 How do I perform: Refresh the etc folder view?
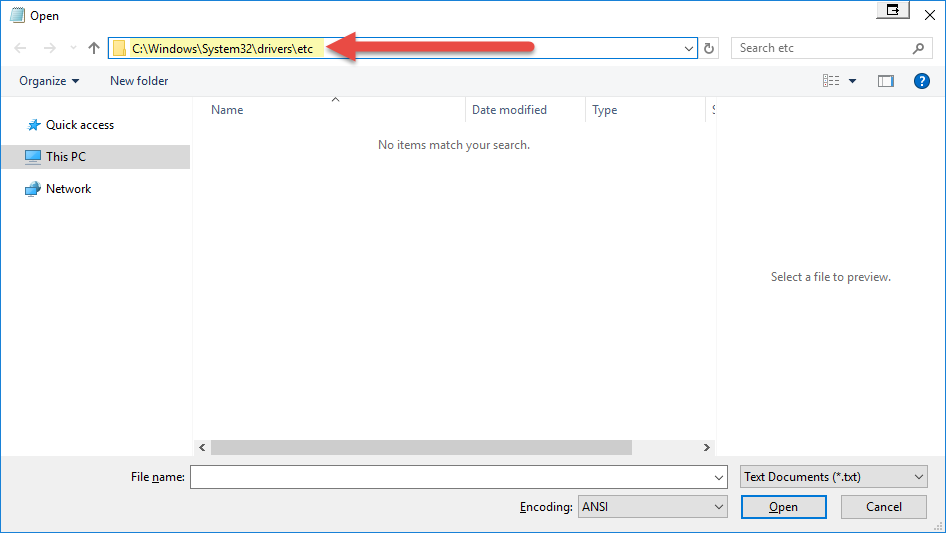pos(709,48)
